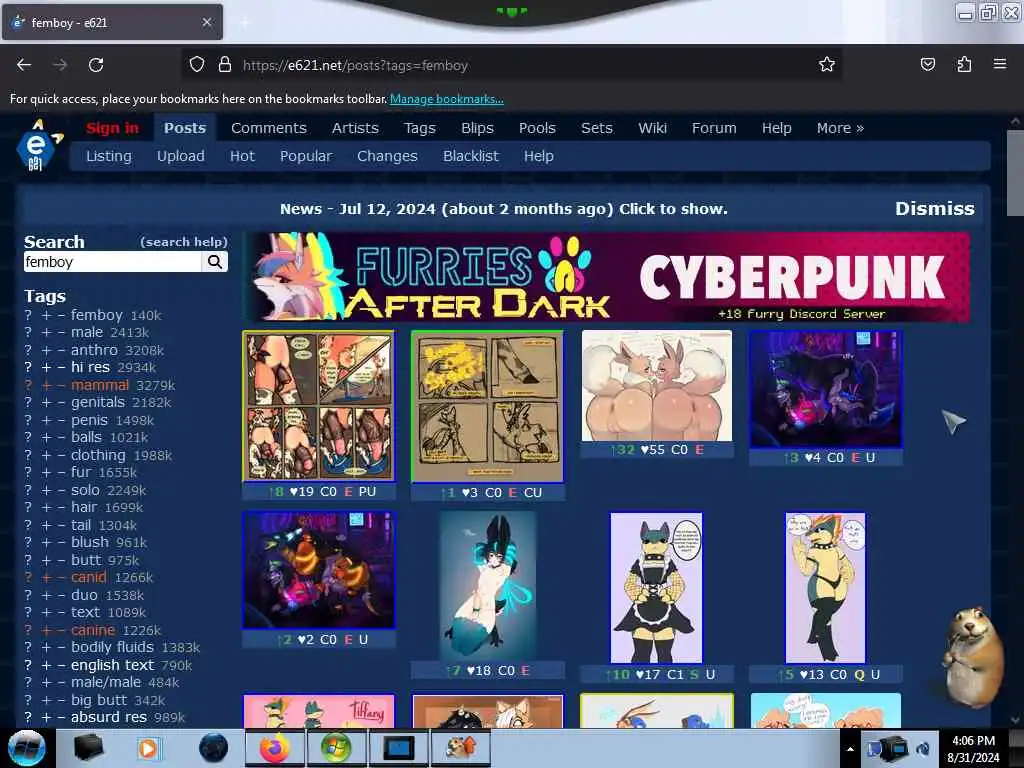Include the 'english text' tag with plus
The height and width of the screenshot is (768, 1024).
tap(46, 665)
